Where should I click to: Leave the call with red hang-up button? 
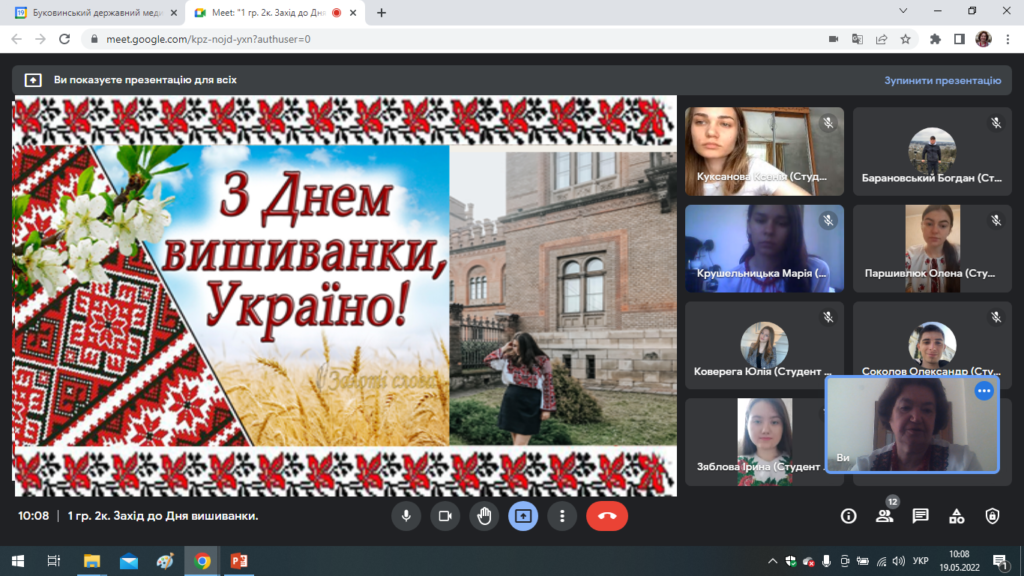tap(607, 516)
